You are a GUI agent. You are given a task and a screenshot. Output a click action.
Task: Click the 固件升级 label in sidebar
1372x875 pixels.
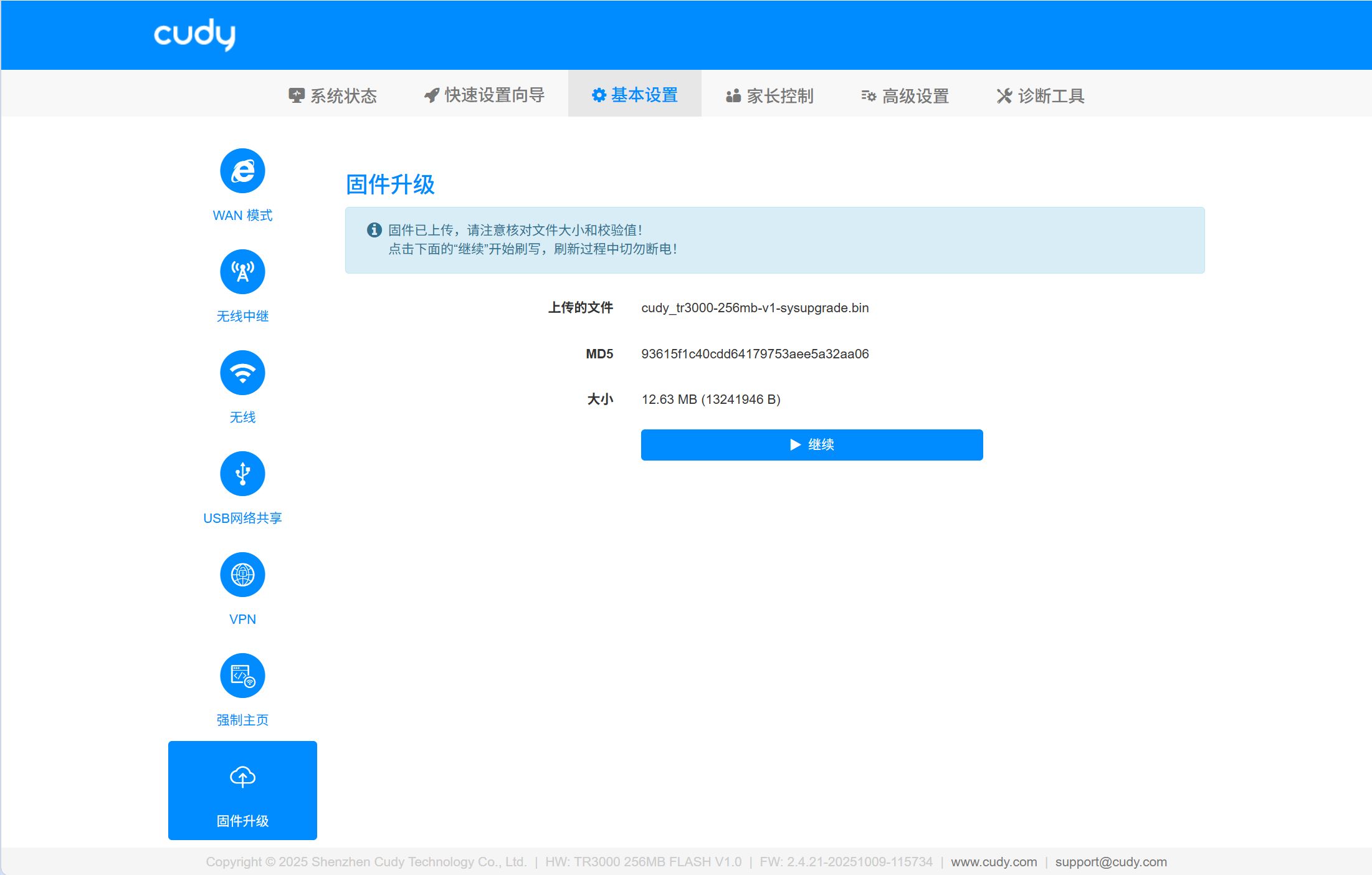pyautogui.click(x=242, y=821)
